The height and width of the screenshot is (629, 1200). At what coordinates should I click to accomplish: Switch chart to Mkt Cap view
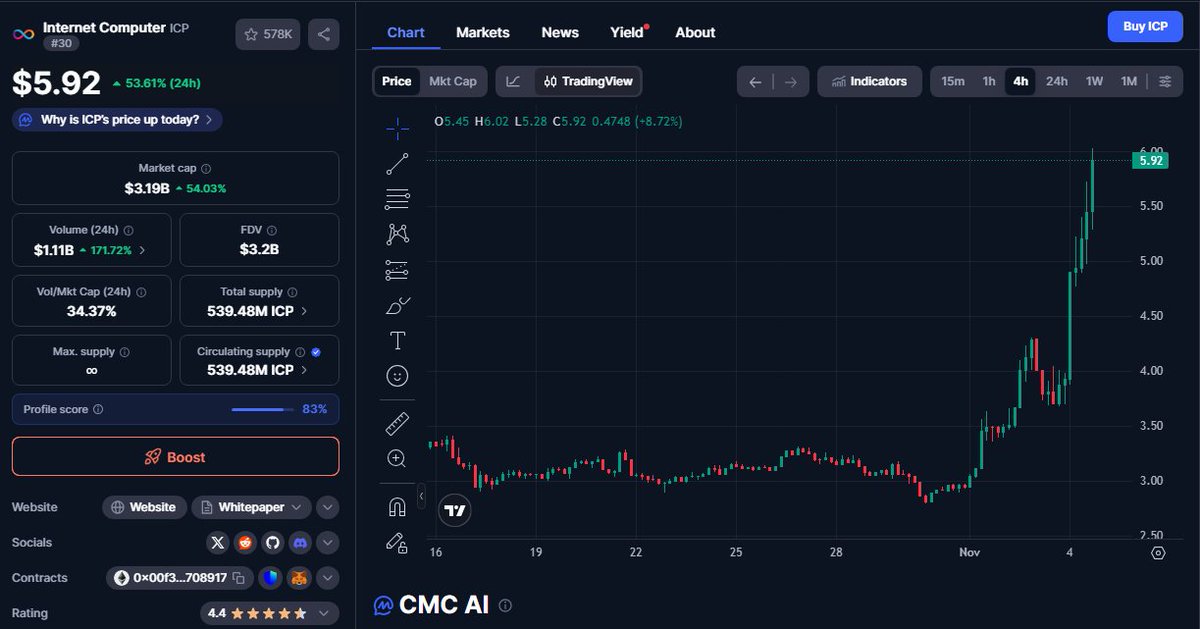point(452,81)
